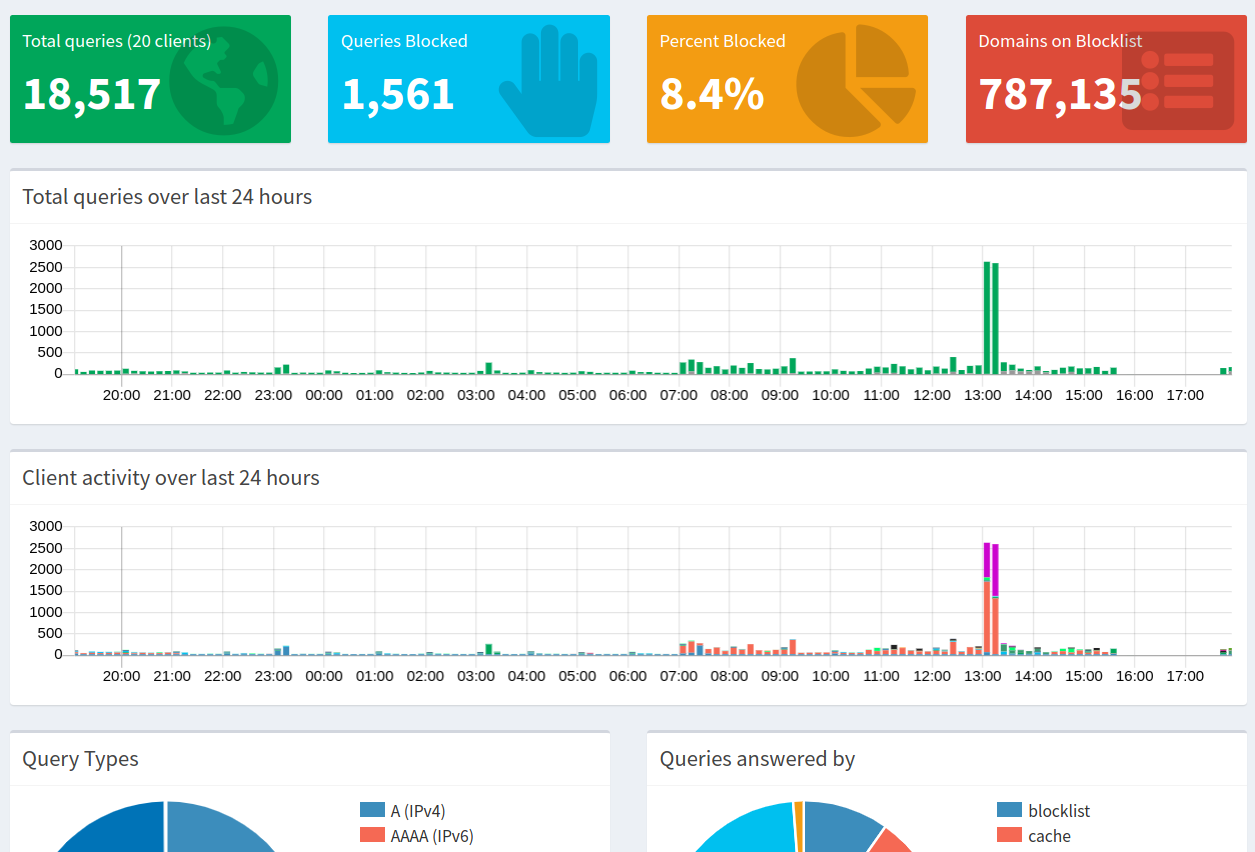
Task: Toggle the A (IPv4) legend label
Action: [418, 811]
